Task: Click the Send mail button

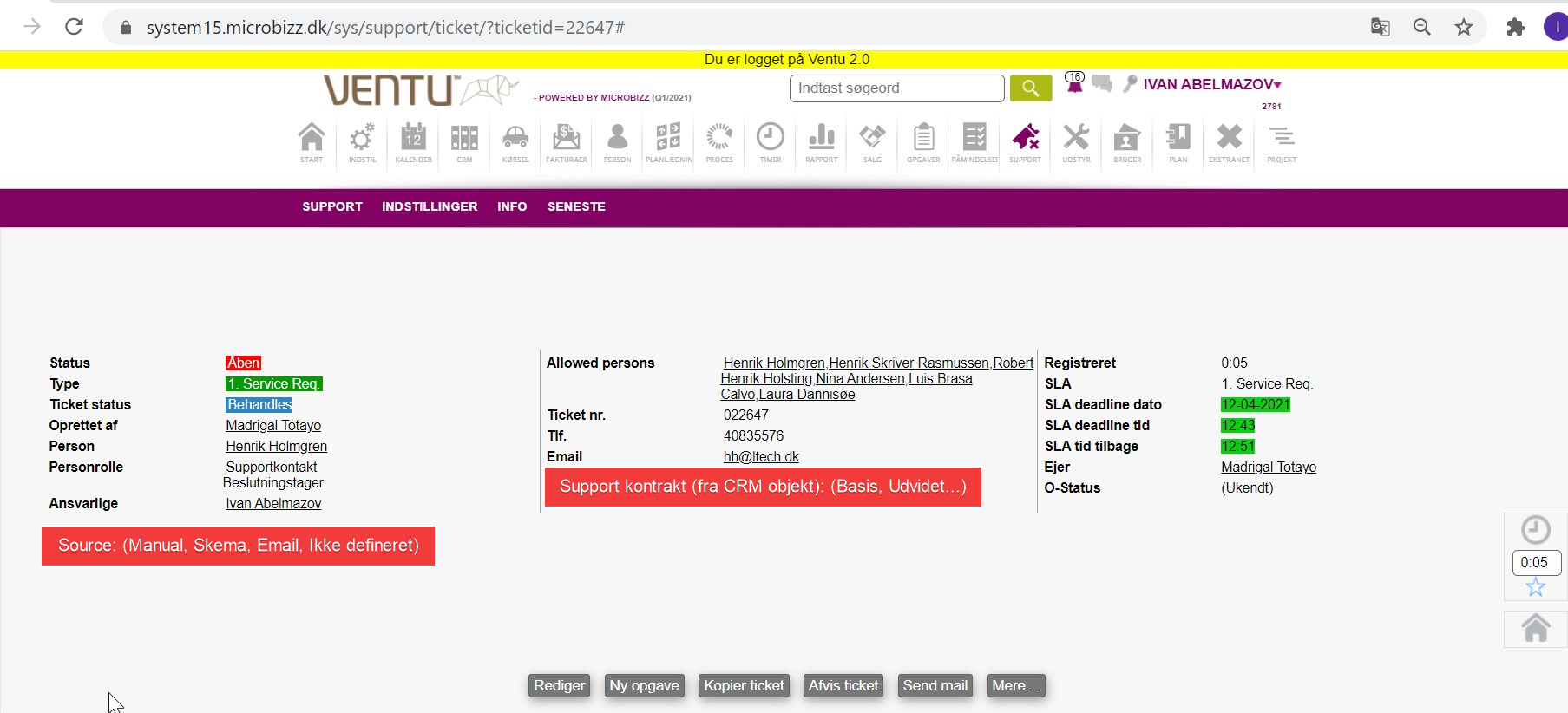Action: click(935, 685)
